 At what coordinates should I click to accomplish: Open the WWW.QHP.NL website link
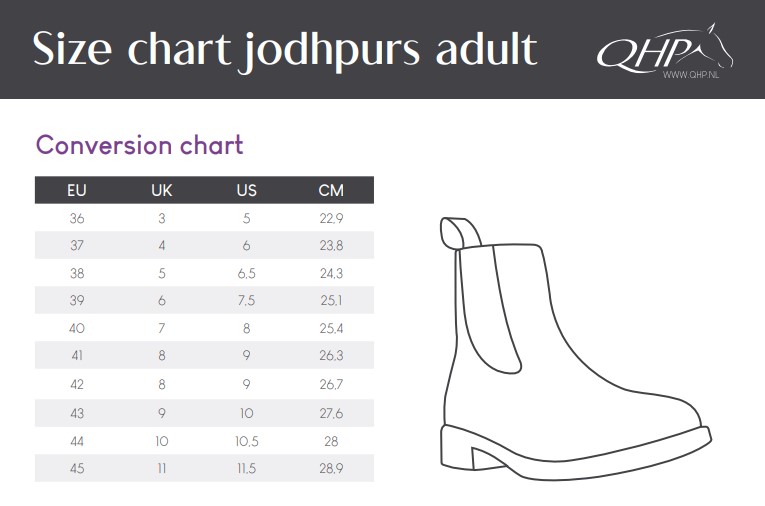pyautogui.click(x=690, y=75)
